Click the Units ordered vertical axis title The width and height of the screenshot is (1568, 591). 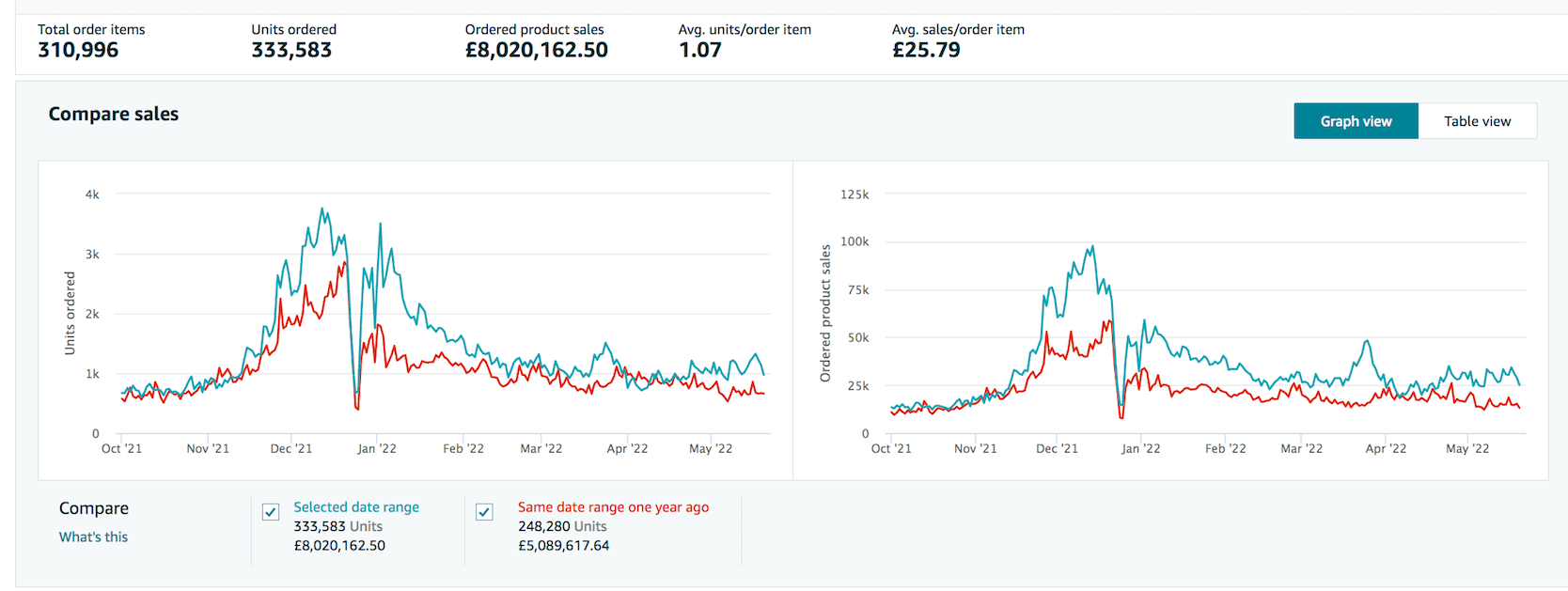70,313
